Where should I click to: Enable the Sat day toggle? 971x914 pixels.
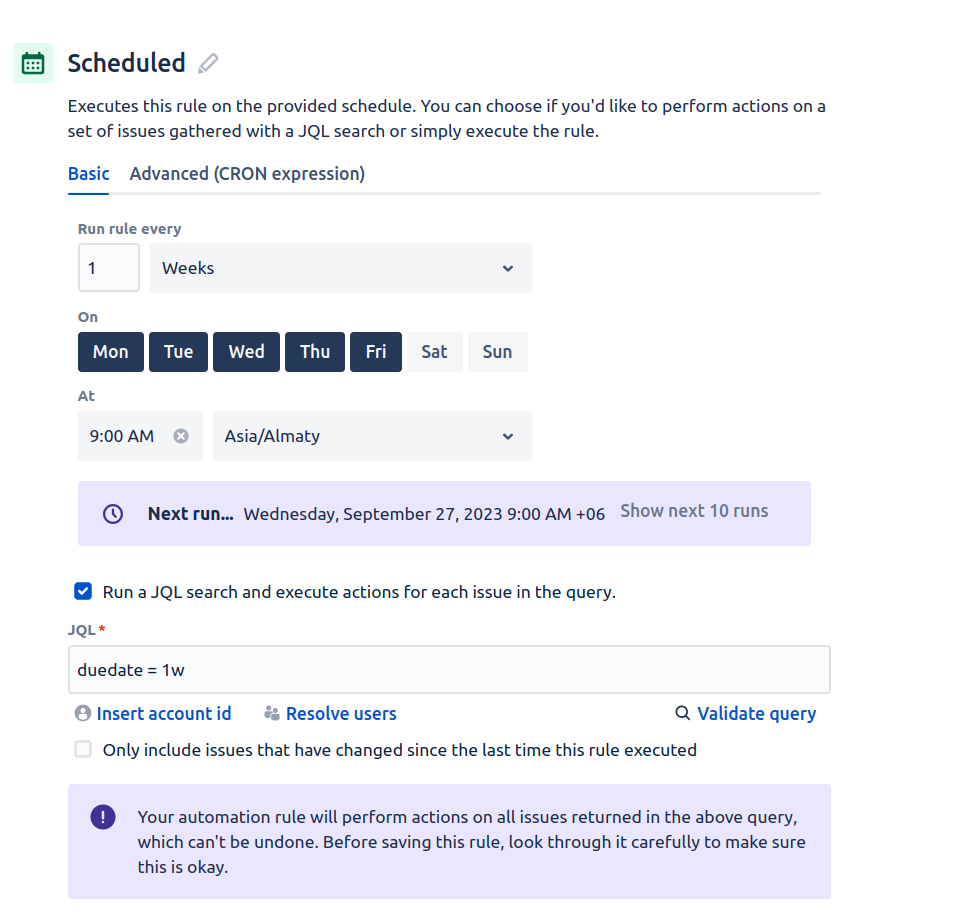434,351
